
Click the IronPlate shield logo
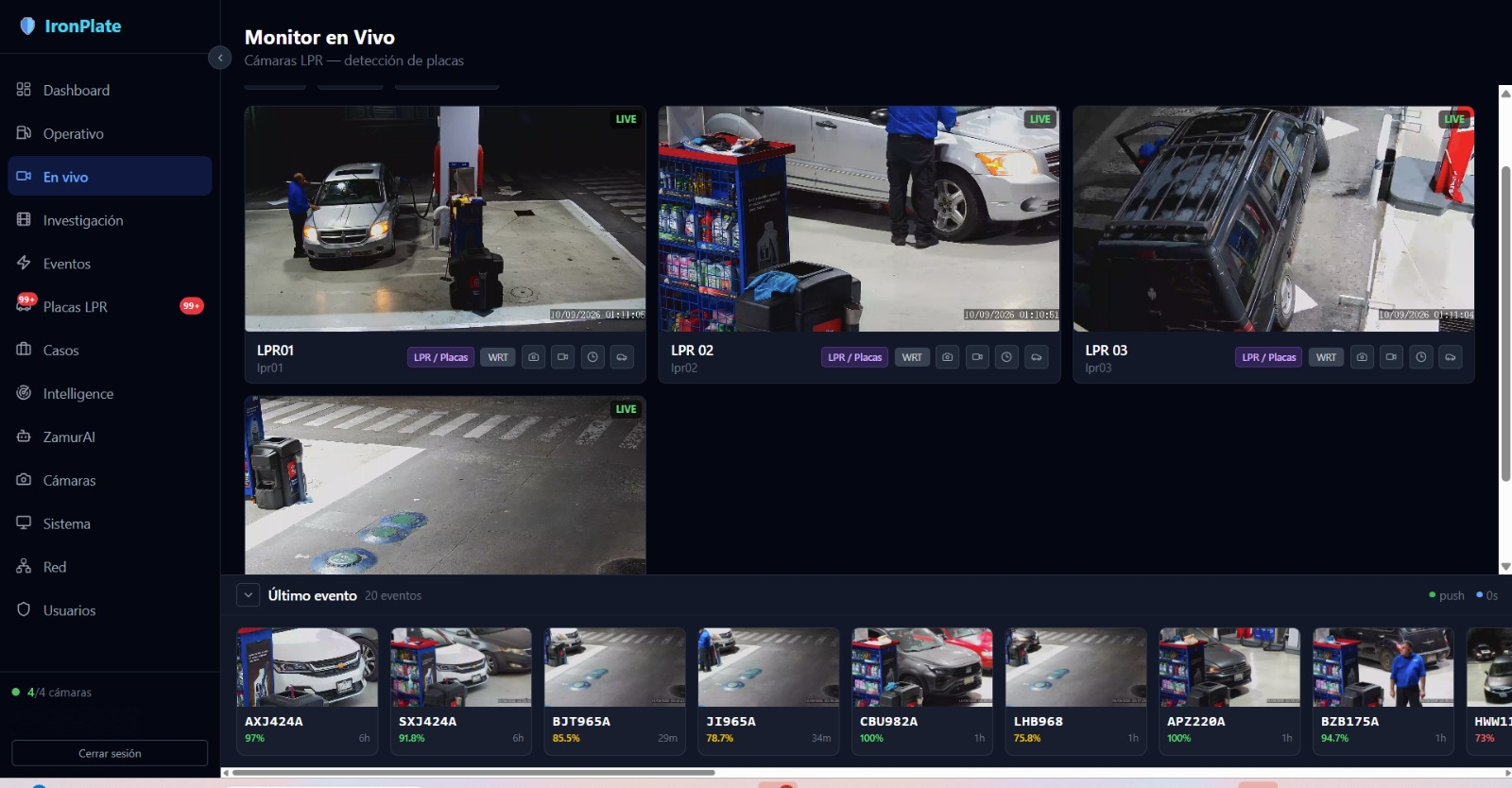pos(27,26)
